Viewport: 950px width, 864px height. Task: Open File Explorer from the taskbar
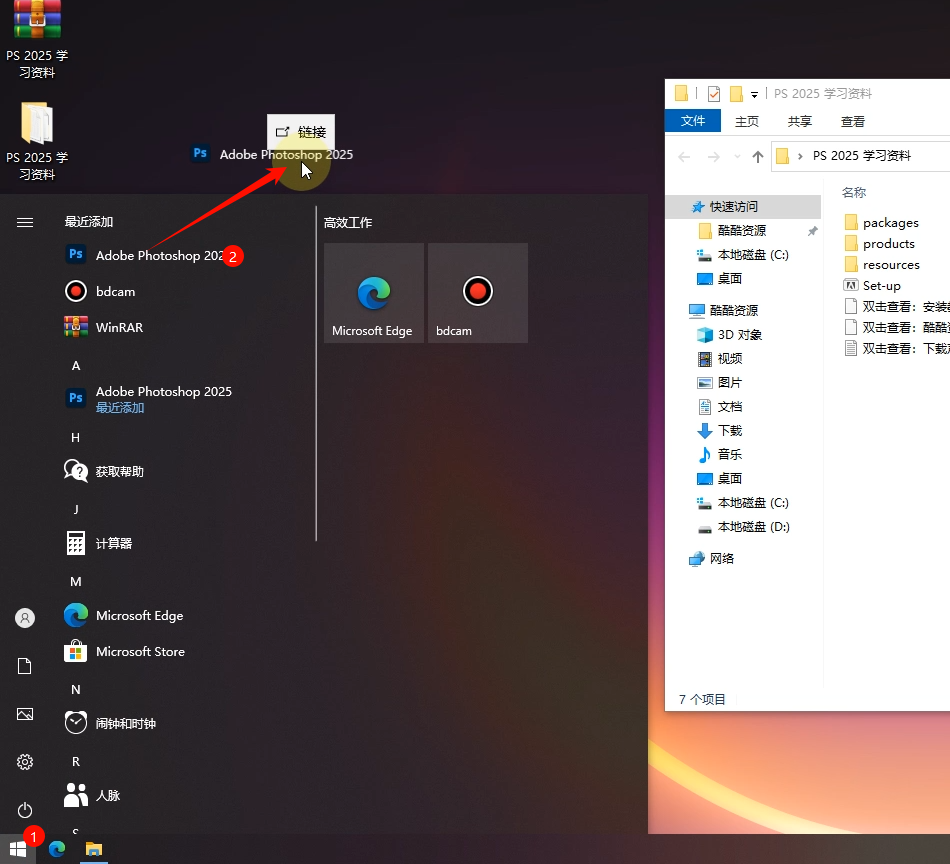point(94,849)
